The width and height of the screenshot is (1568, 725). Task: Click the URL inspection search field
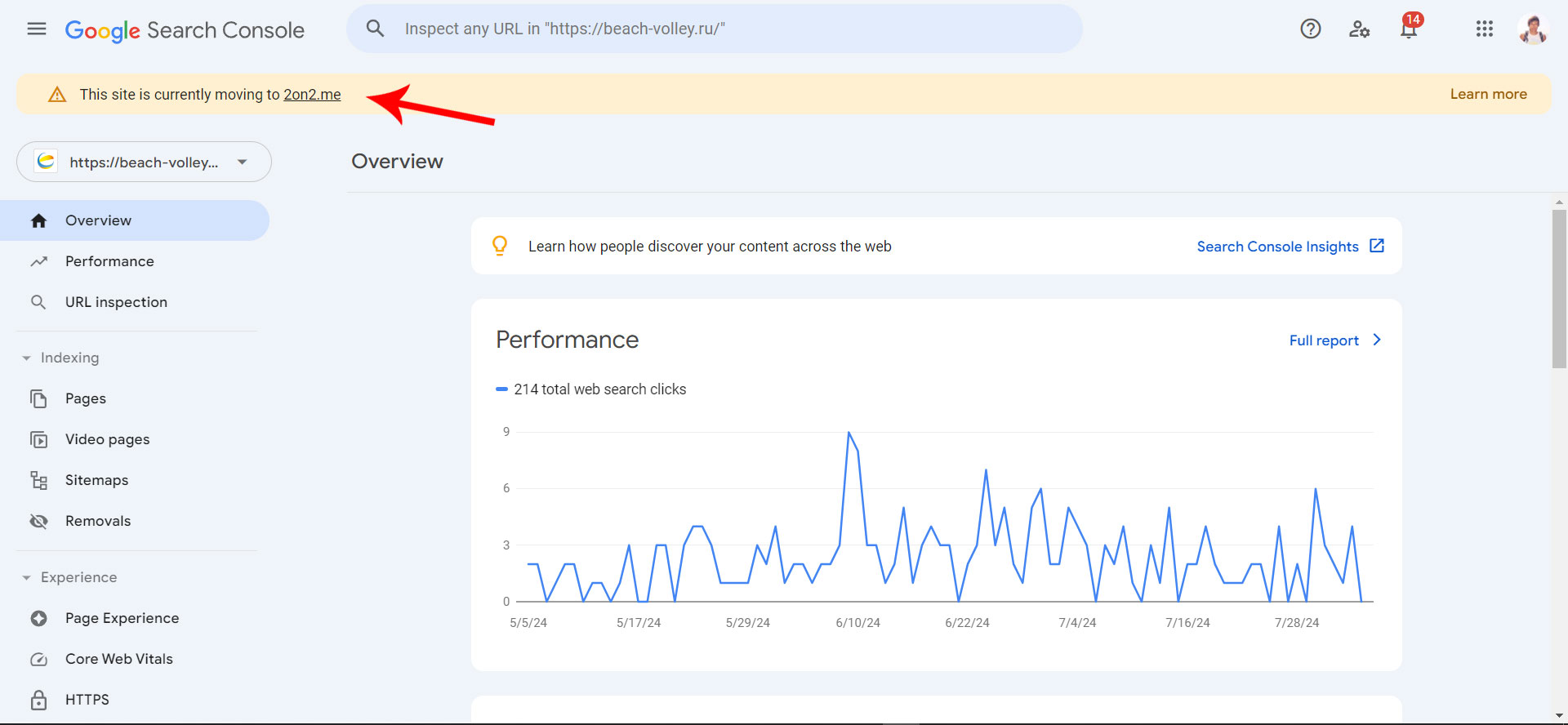point(727,29)
